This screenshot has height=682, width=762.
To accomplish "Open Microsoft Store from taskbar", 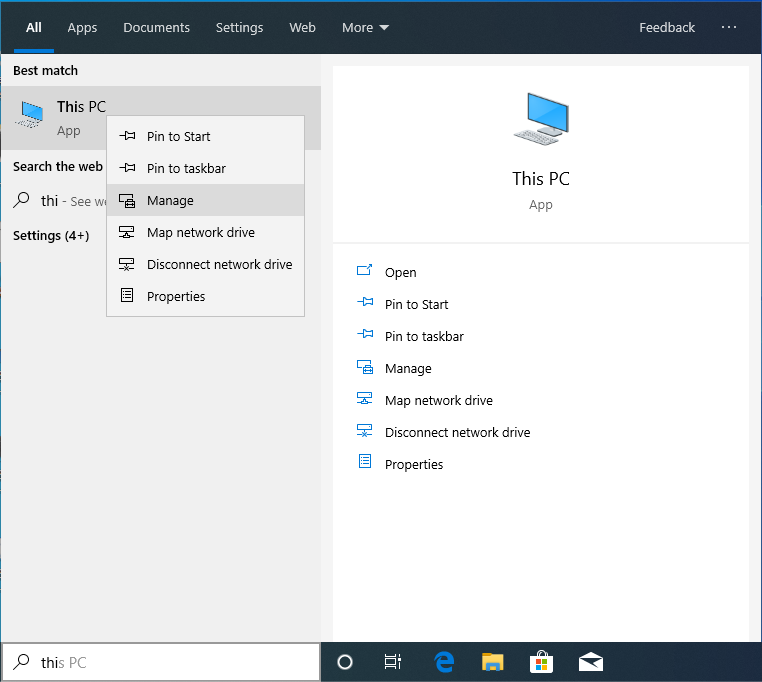I will pyautogui.click(x=541, y=662).
